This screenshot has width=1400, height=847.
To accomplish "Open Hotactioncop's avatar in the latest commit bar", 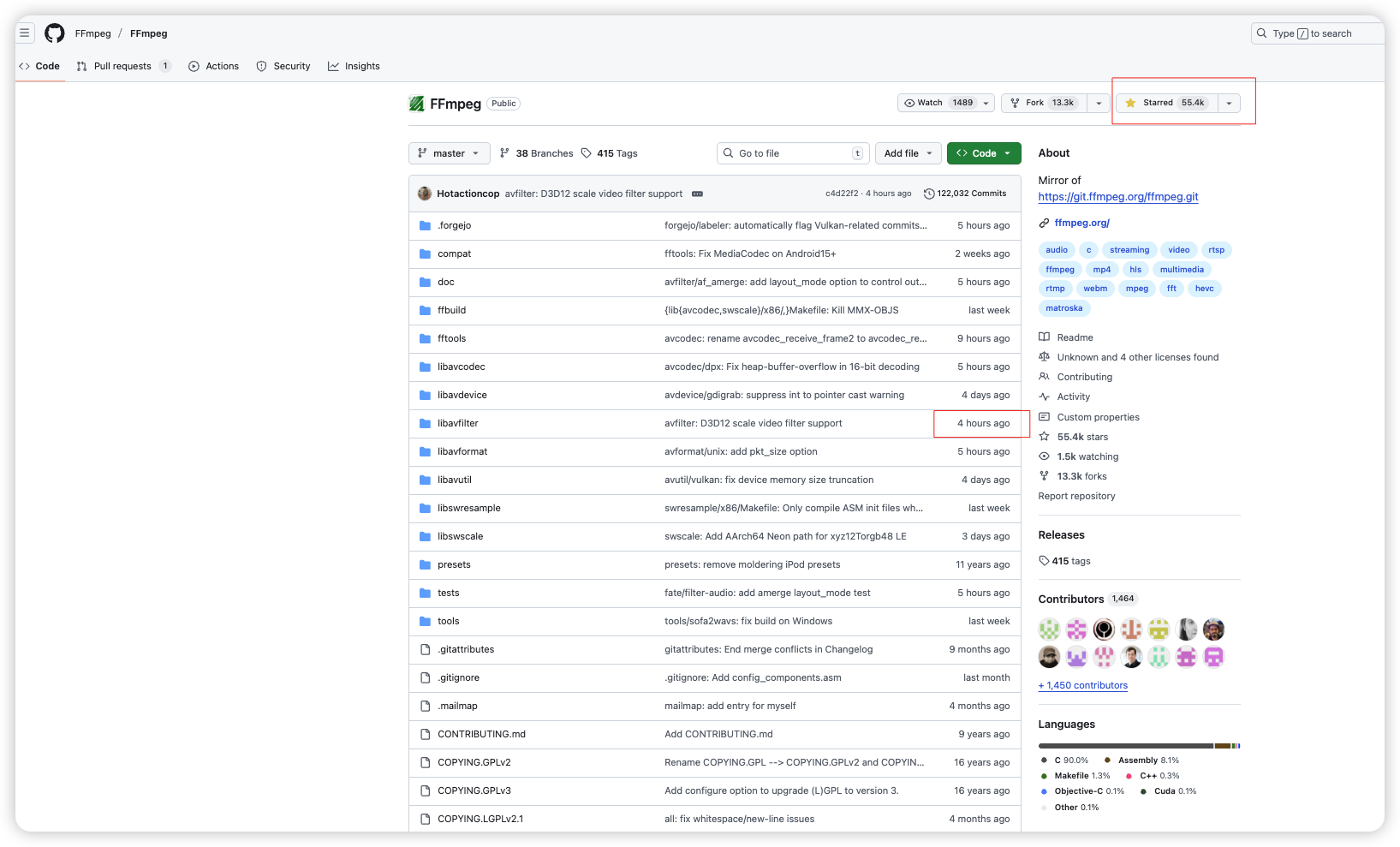I will pyautogui.click(x=425, y=194).
